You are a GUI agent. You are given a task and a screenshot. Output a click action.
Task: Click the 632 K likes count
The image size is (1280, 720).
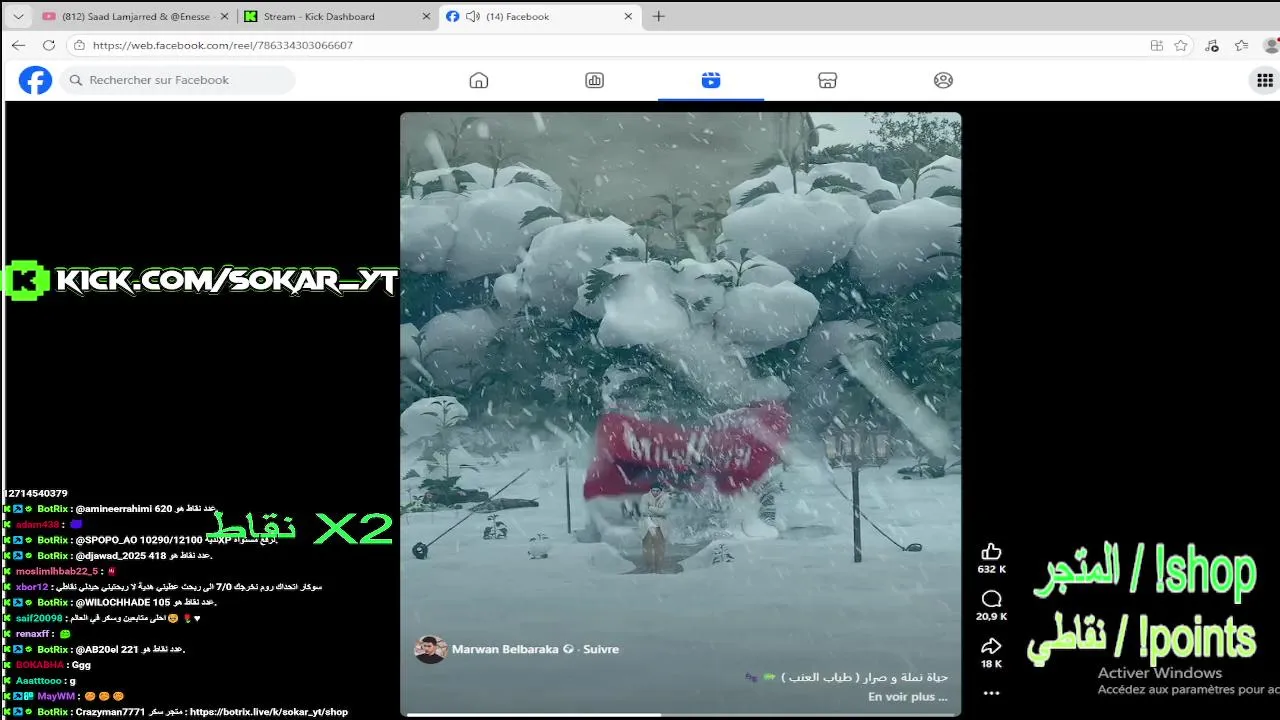[x=991, y=569]
